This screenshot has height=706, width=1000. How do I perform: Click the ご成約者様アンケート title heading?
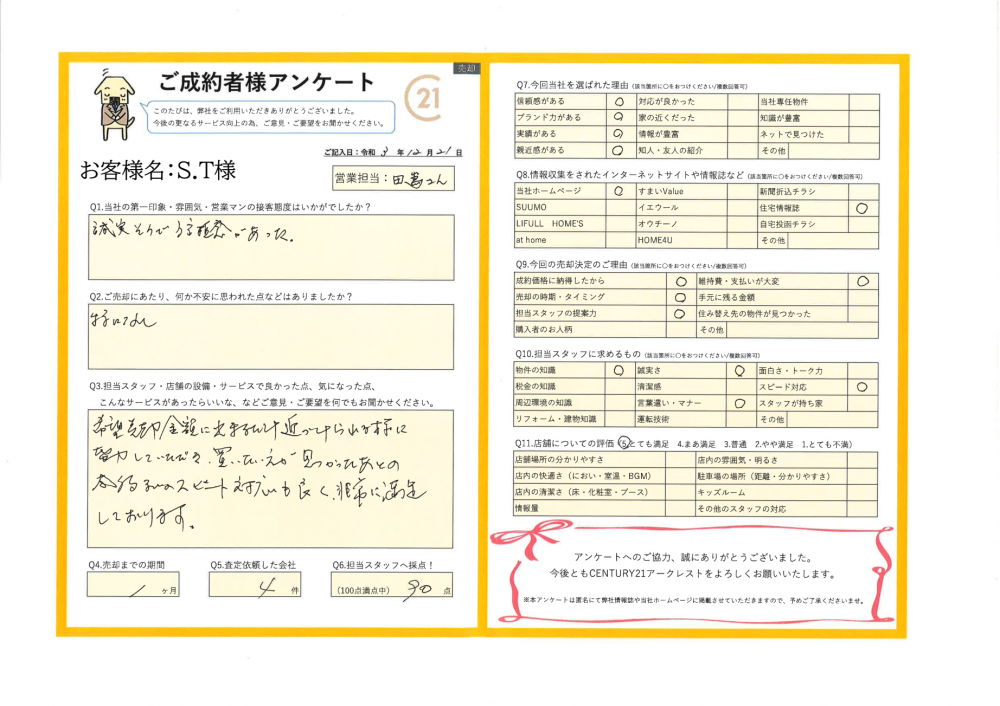click(267, 82)
